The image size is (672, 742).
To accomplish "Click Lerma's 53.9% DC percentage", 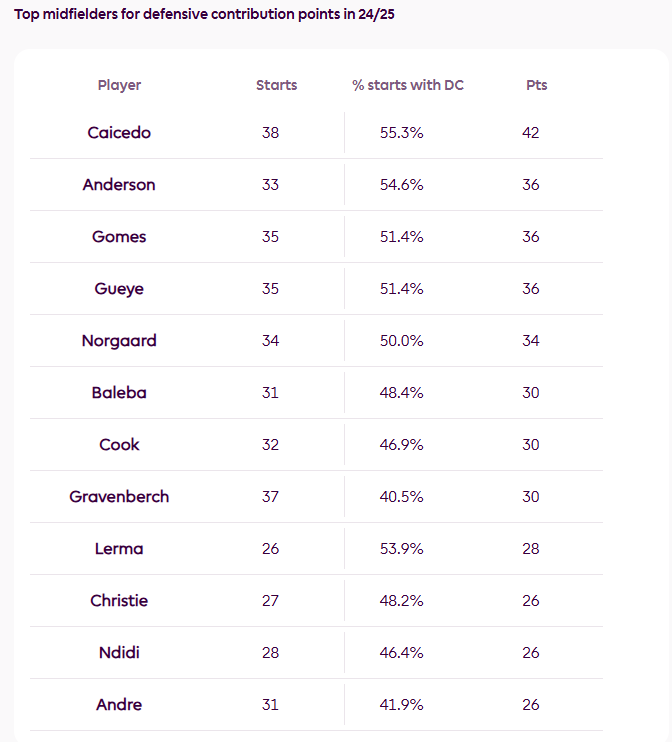I will click(x=401, y=549).
